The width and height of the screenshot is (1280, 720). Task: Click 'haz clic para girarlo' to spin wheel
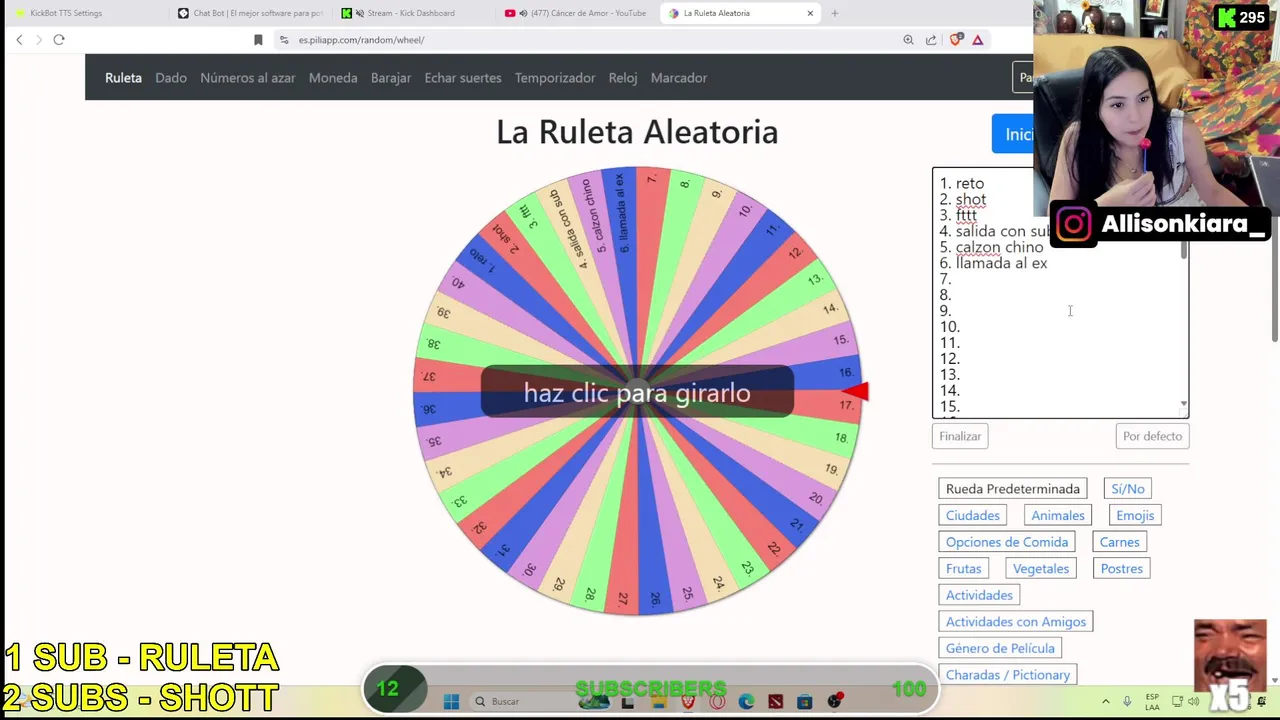(637, 392)
